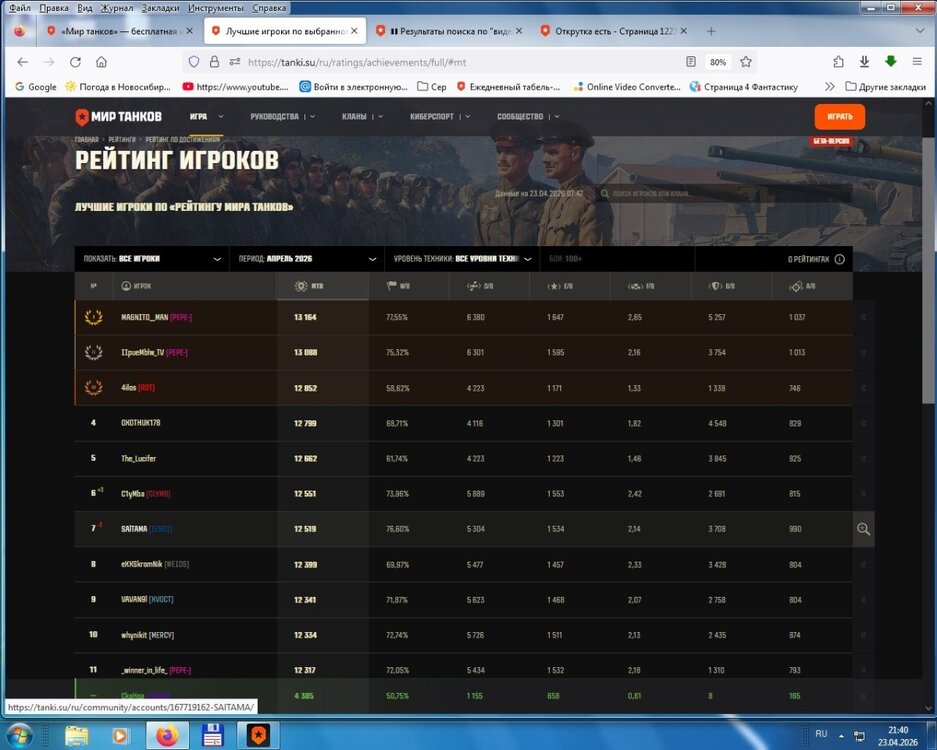Open the downloads arrow icon in toolbar
Viewport: 937px width, 750px height.
(x=864, y=62)
